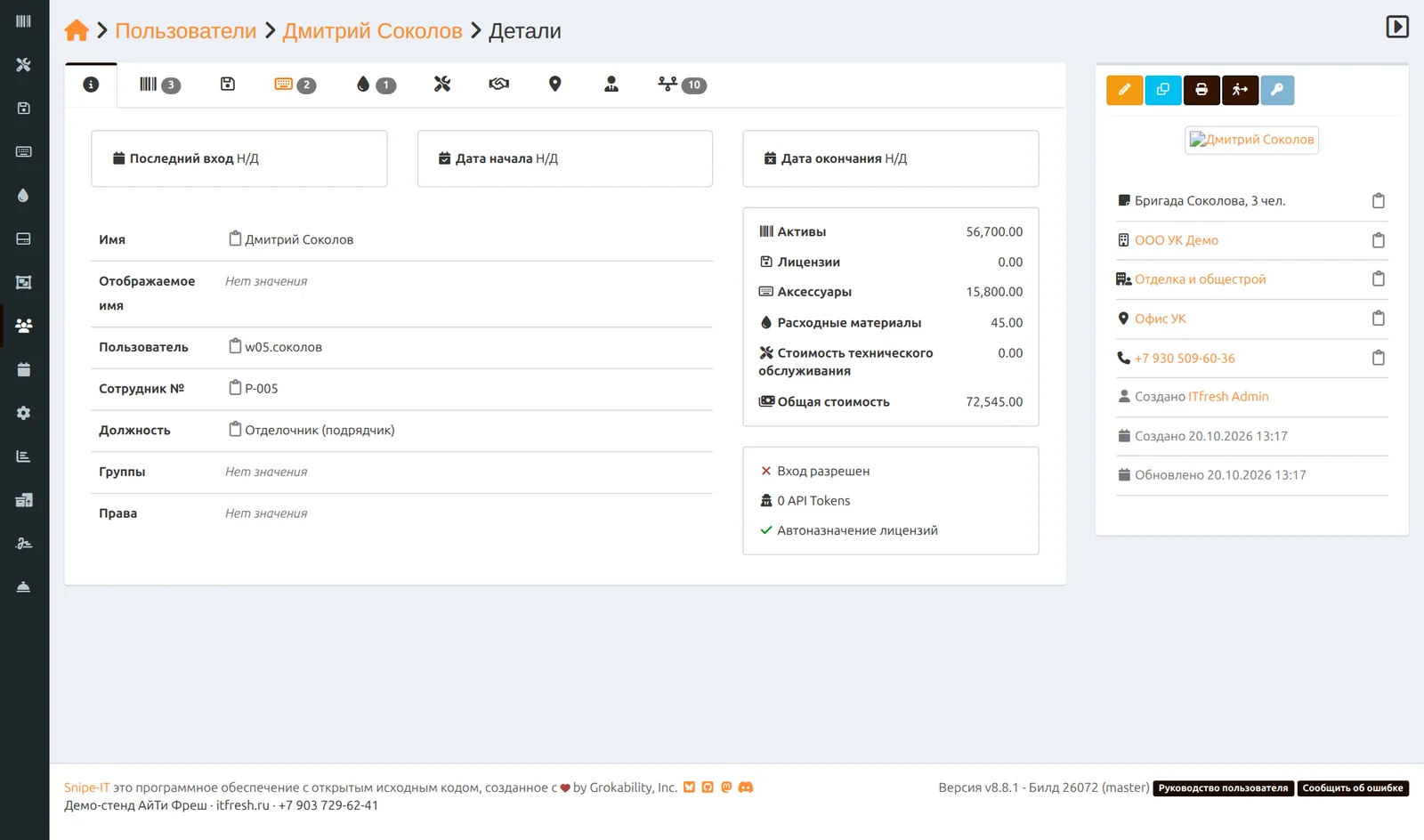Screen dimensions: 1424x840
Task: Copy the name Дмитрий Соколов clipboard icon
Action: tap(235, 238)
